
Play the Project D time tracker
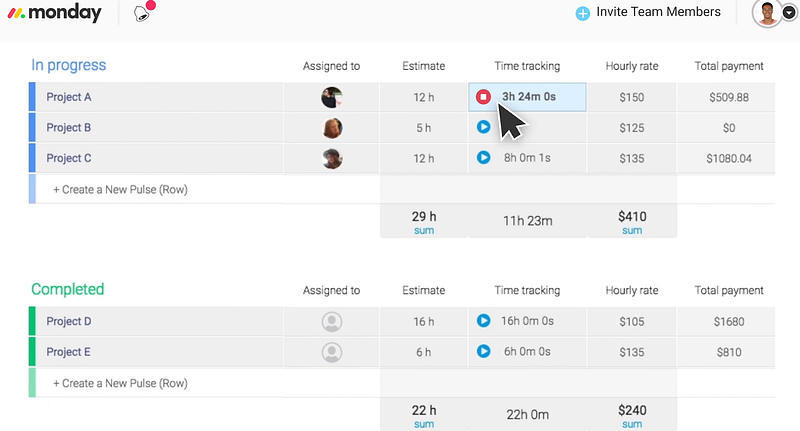tap(484, 321)
